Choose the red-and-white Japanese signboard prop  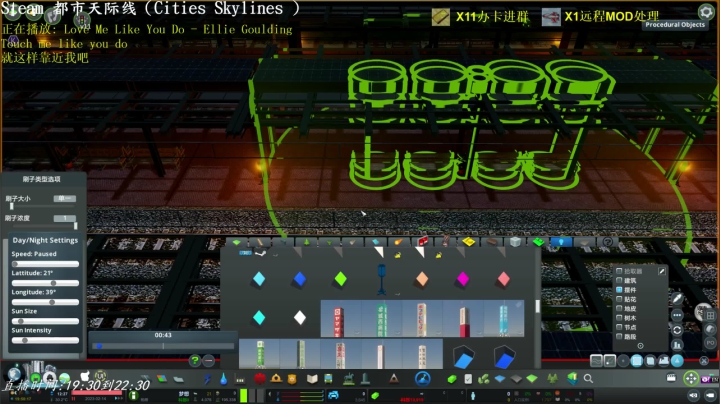tap(339, 319)
